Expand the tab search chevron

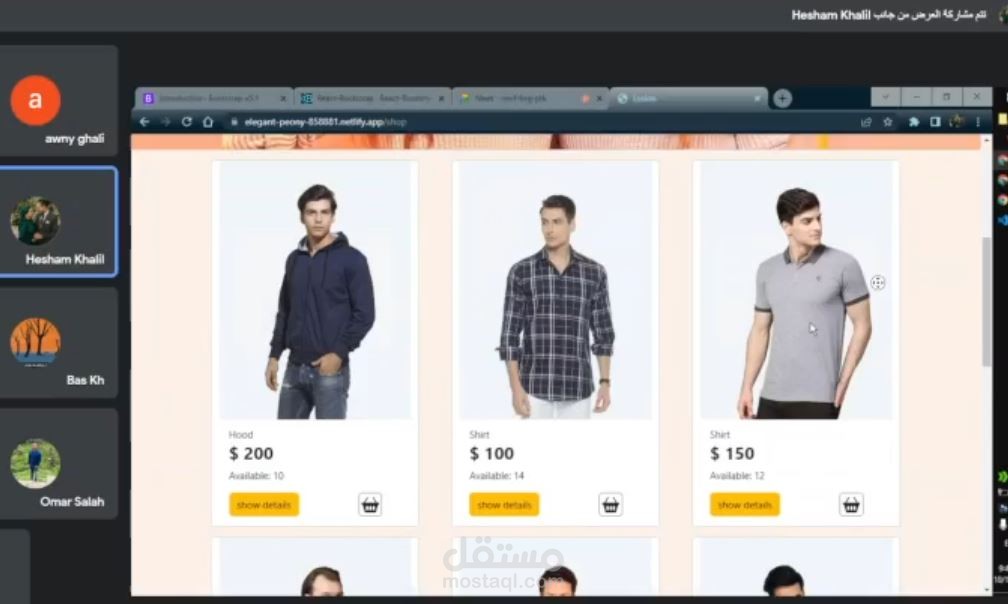[885, 97]
